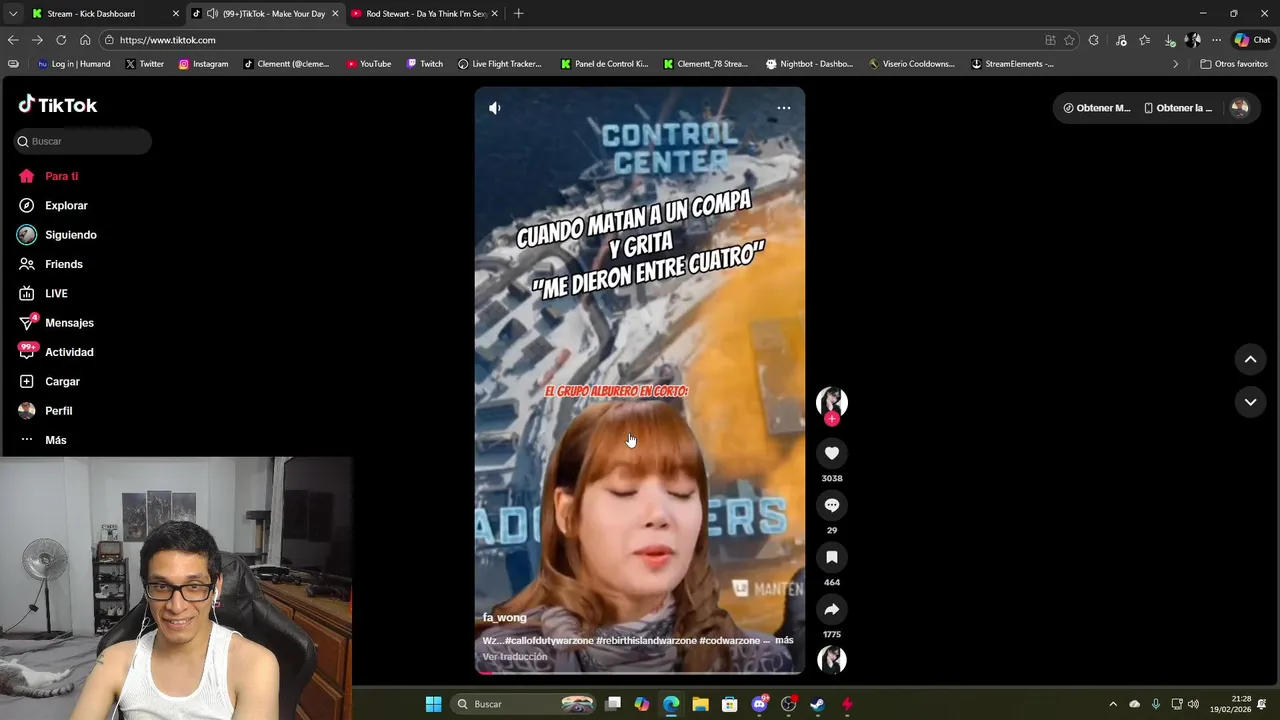Switch to the Rod Stewart YouTube tab
Viewport: 1280px width, 720px height.
[x=428, y=14]
